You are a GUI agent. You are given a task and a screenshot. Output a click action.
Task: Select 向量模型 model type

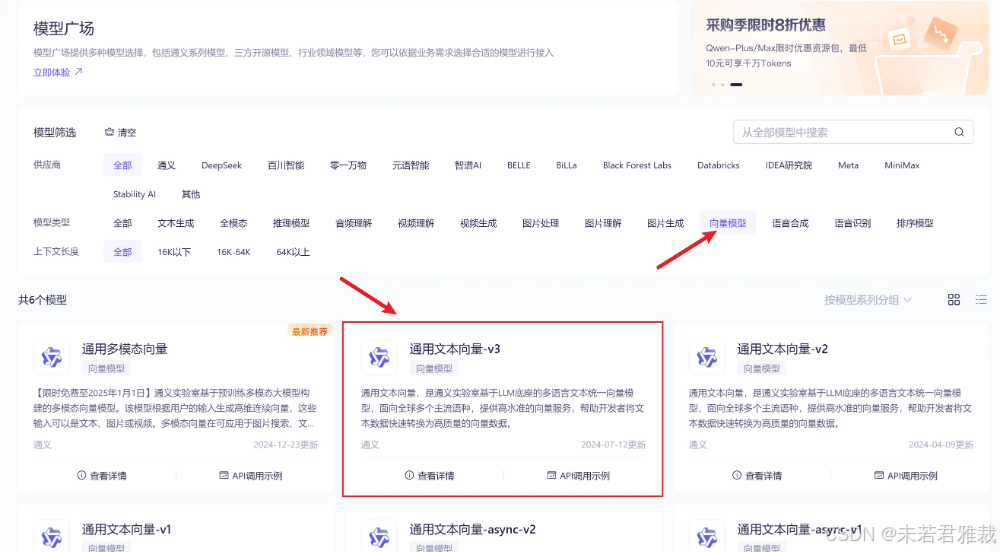pos(728,223)
